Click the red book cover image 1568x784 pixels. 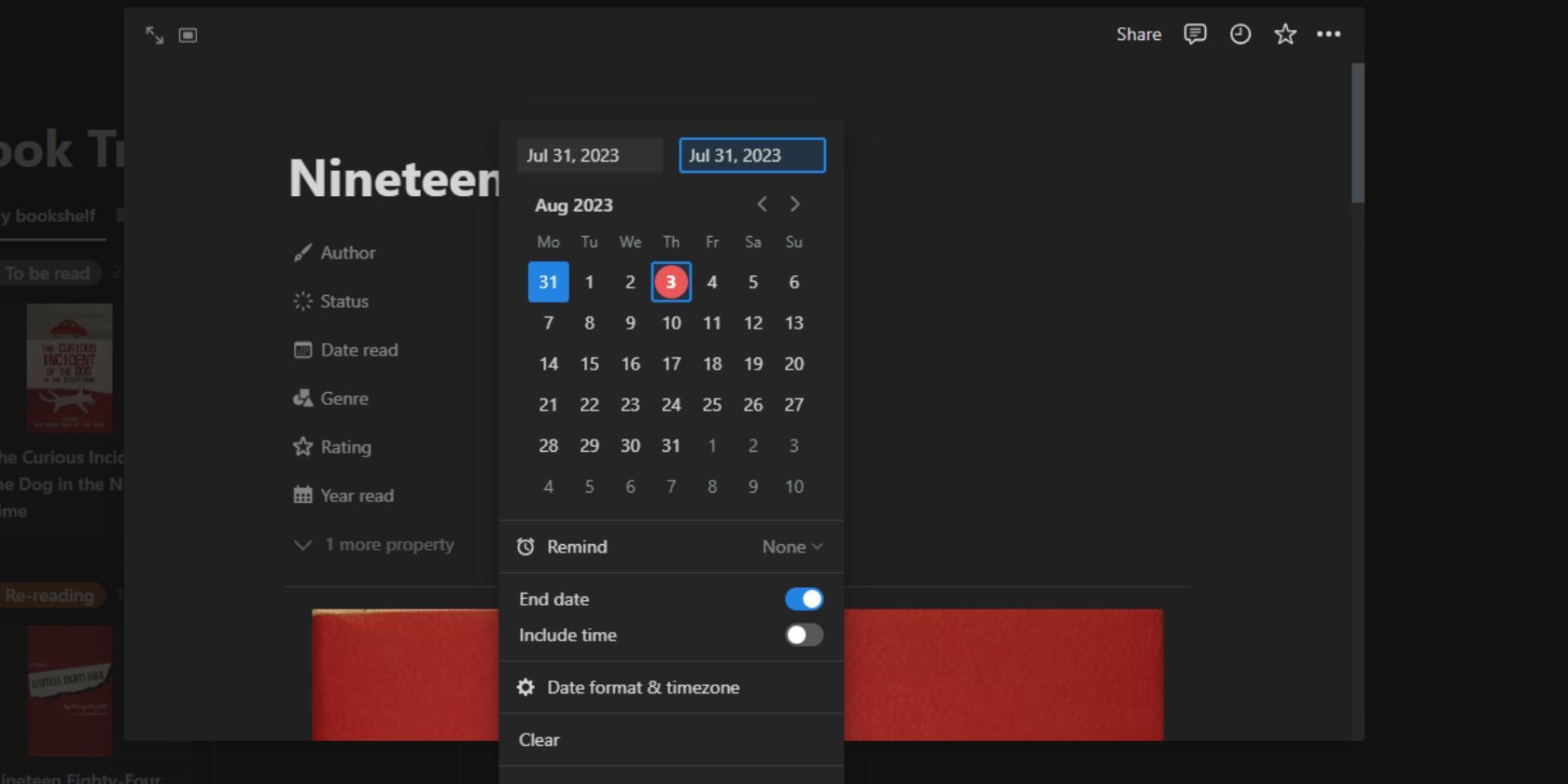pos(737,675)
